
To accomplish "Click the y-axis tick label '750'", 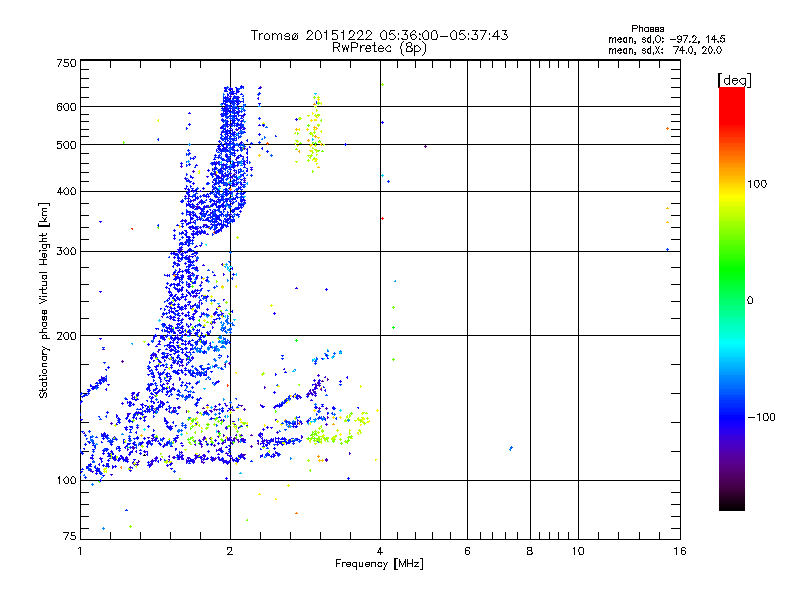I will [66, 63].
